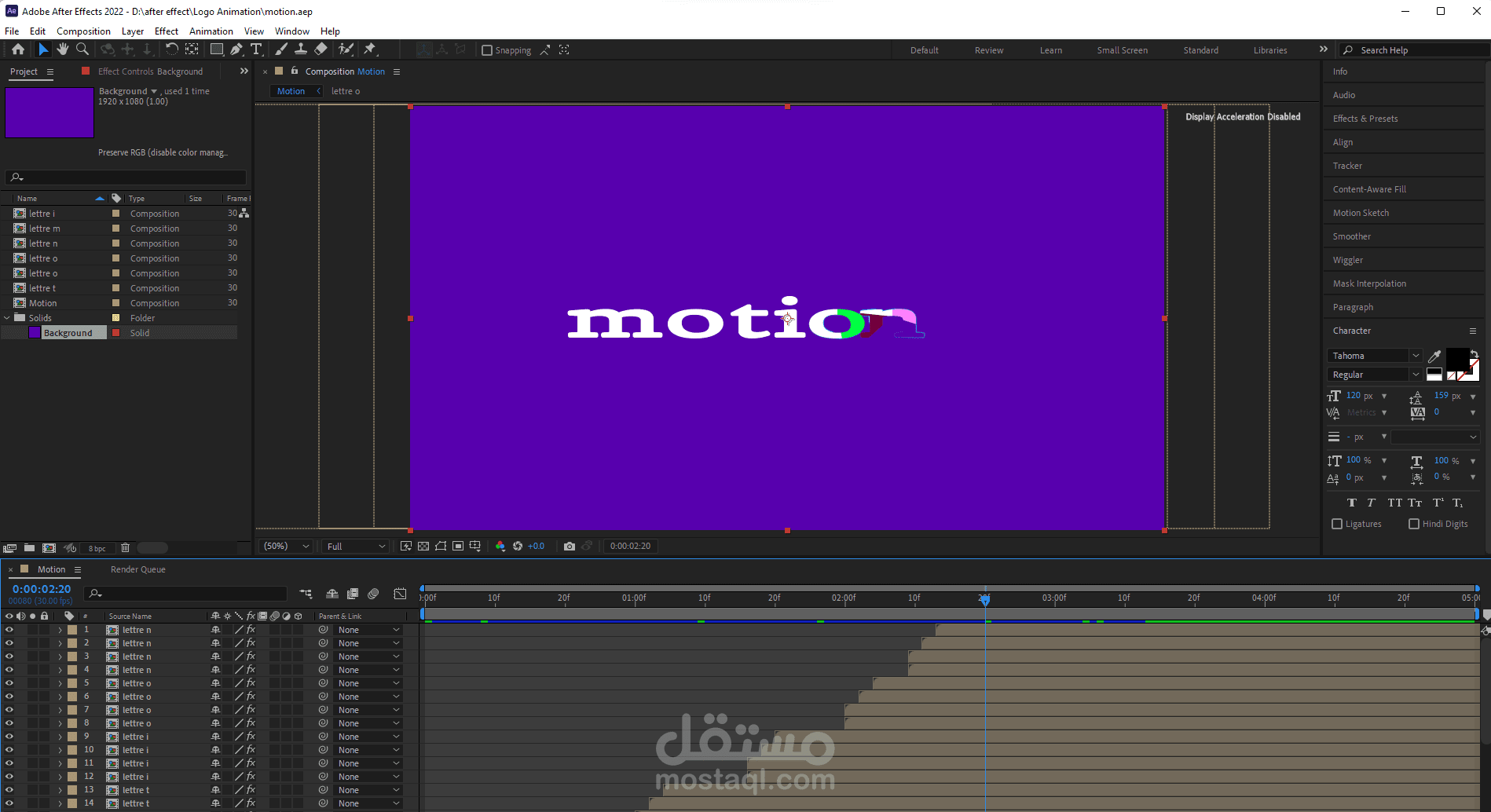Open the Effects & Presets panel

[1365, 119]
